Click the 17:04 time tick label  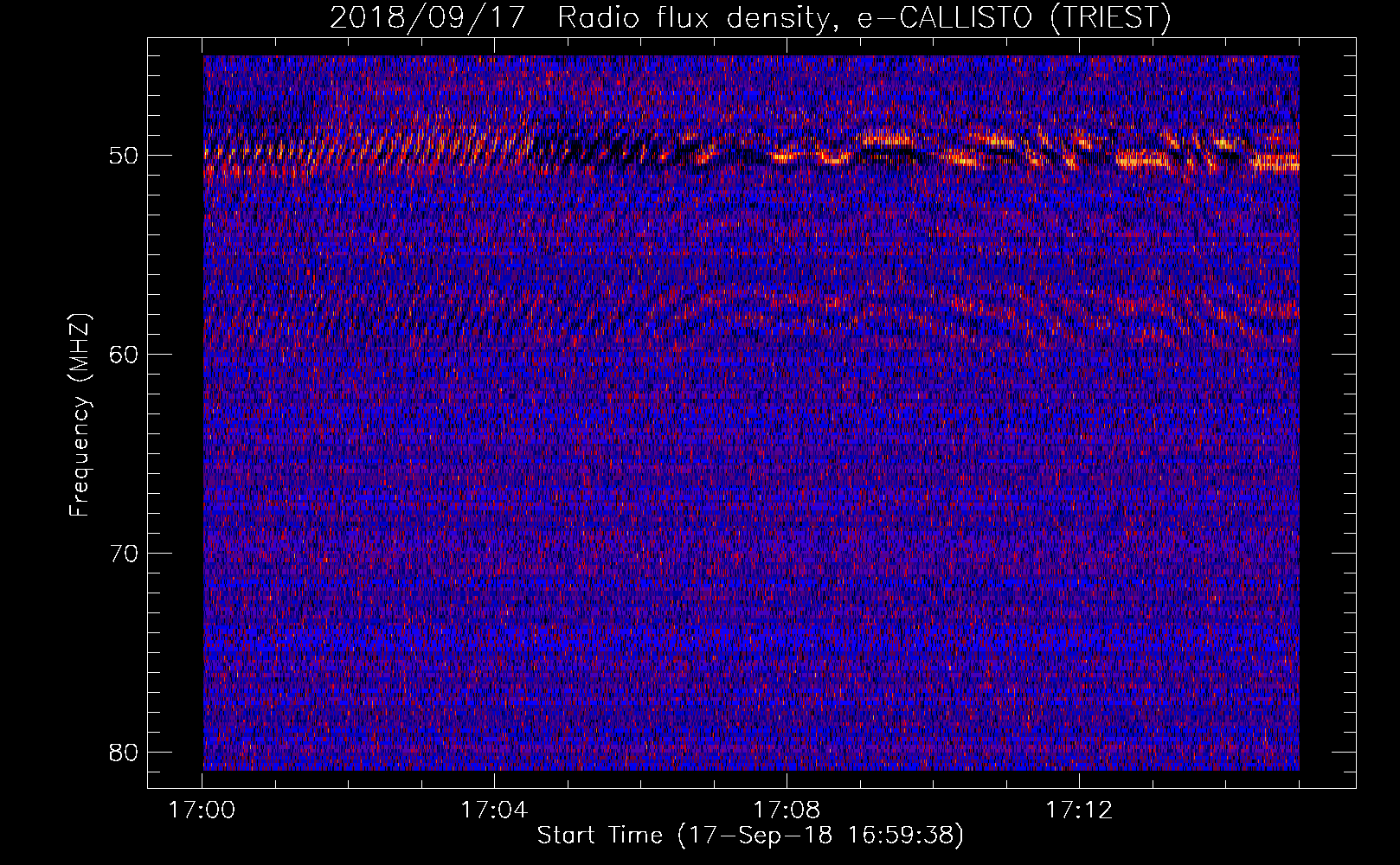coord(494,811)
